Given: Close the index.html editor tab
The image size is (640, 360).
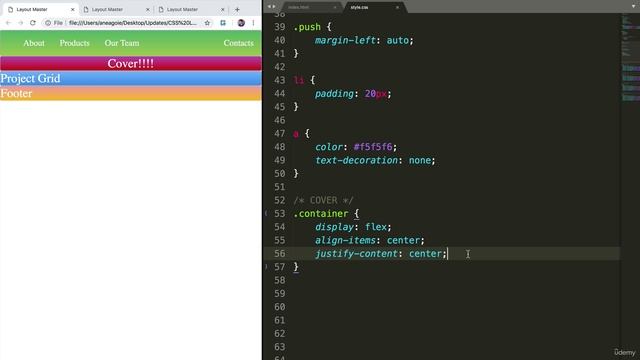Looking at the screenshot, I should (x=335, y=7).
